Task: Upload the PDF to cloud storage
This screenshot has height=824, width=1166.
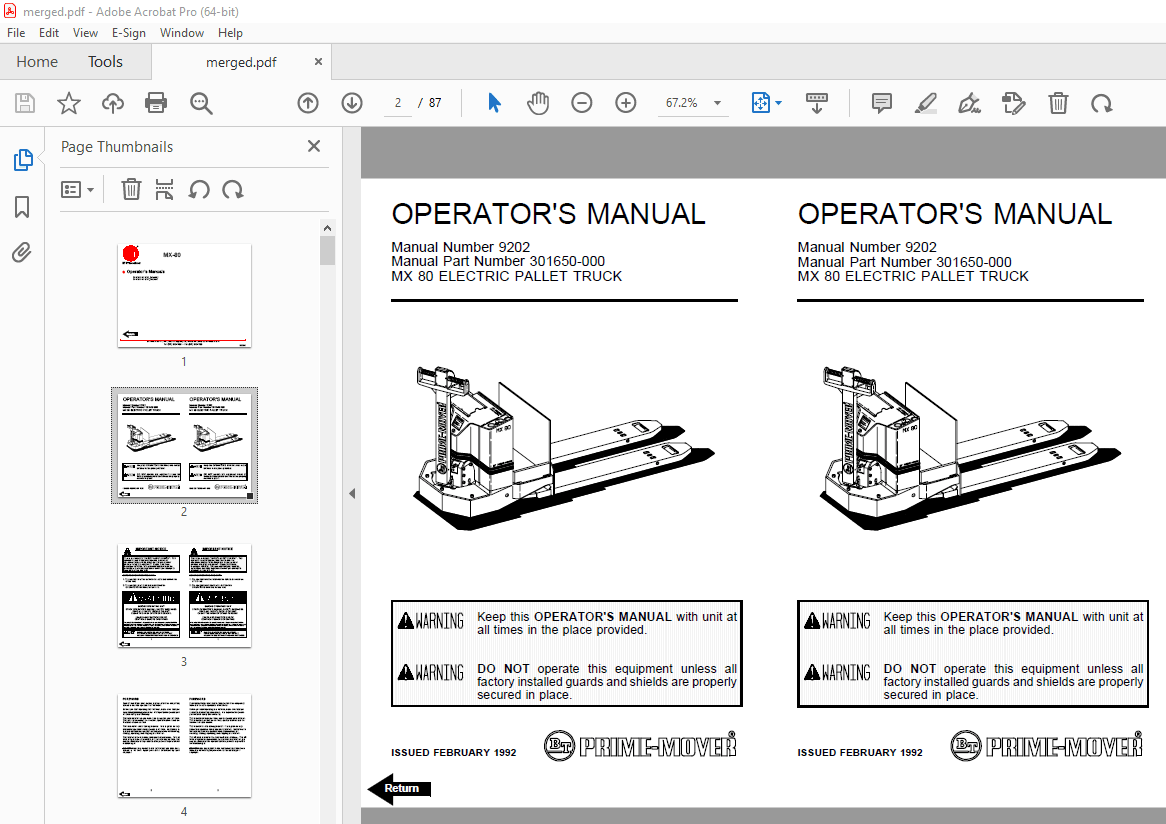Action: 112,102
